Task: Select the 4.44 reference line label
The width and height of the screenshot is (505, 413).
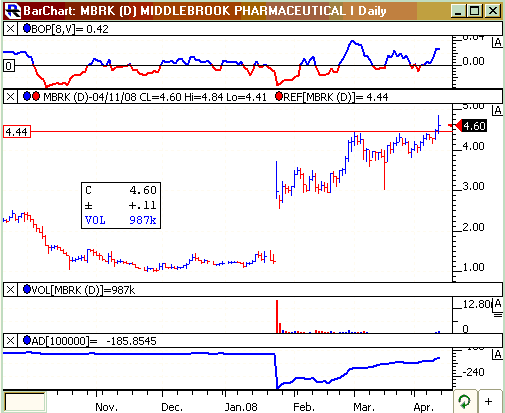Action: 17,132
